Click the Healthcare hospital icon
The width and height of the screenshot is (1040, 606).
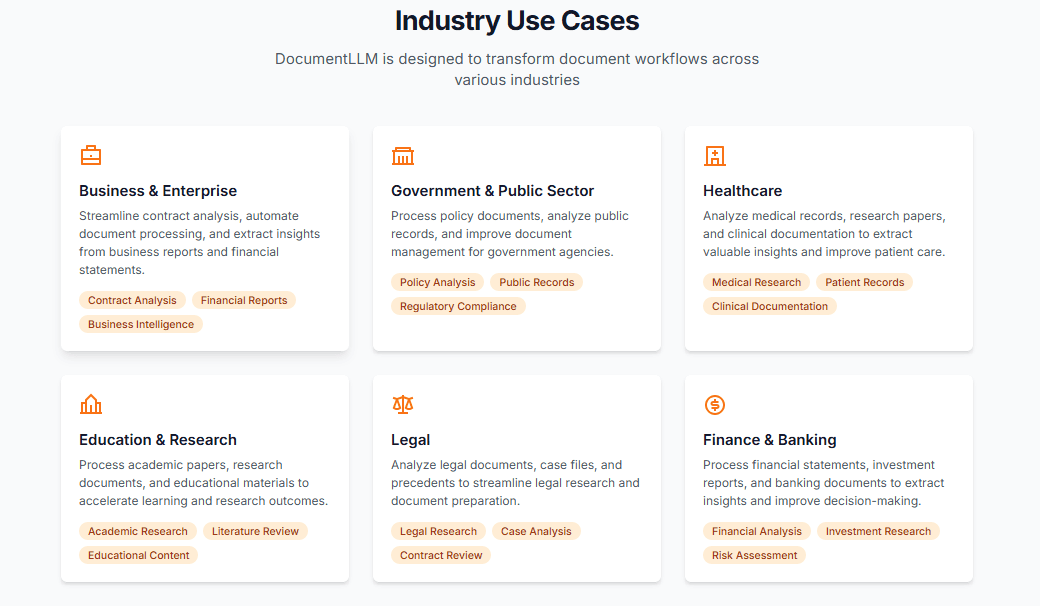tap(715, 156)
